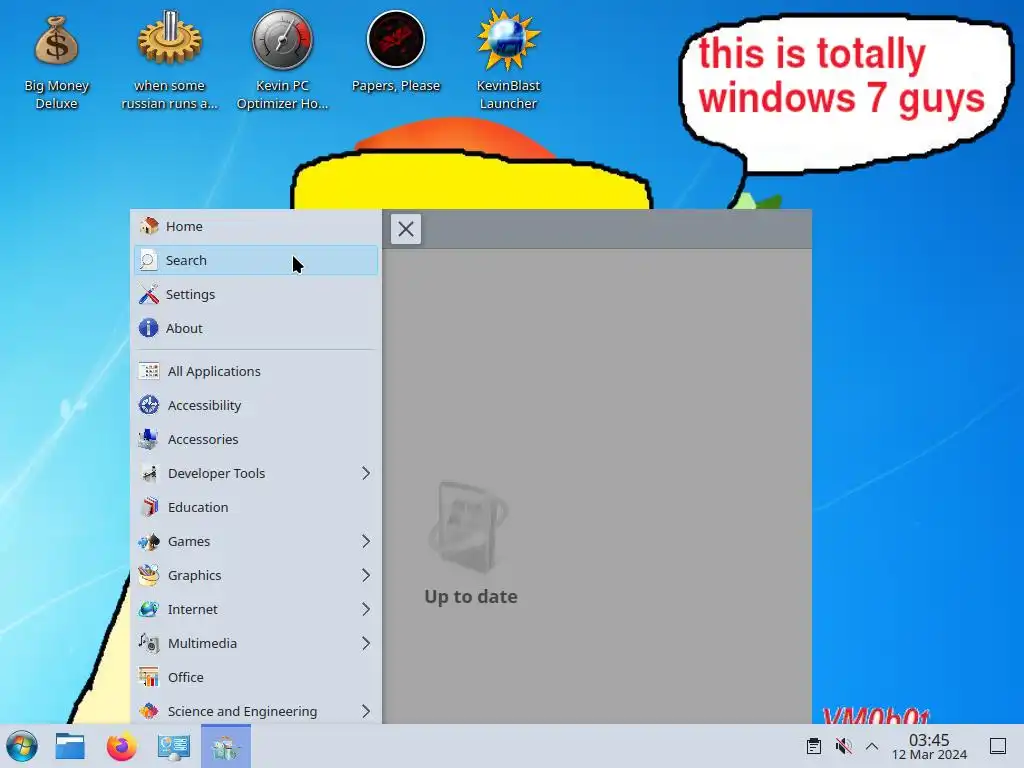Launch Kevin PC Optimizer desktop icon

click(x=282, y=60)
